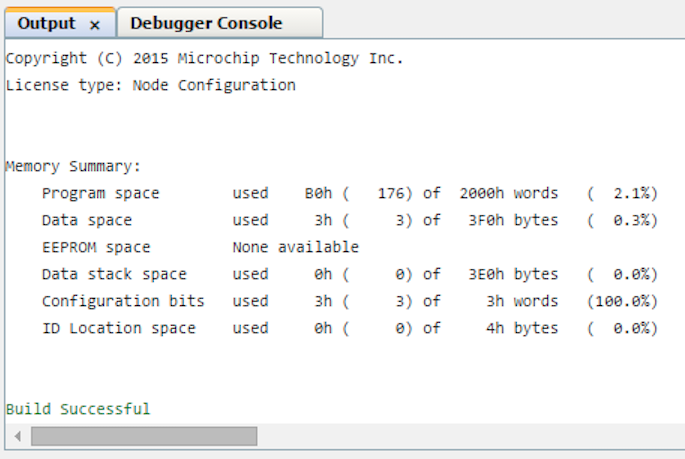Click the ID Location space row label
This screenshot has height=459, width=685.
tap(119, 328)
